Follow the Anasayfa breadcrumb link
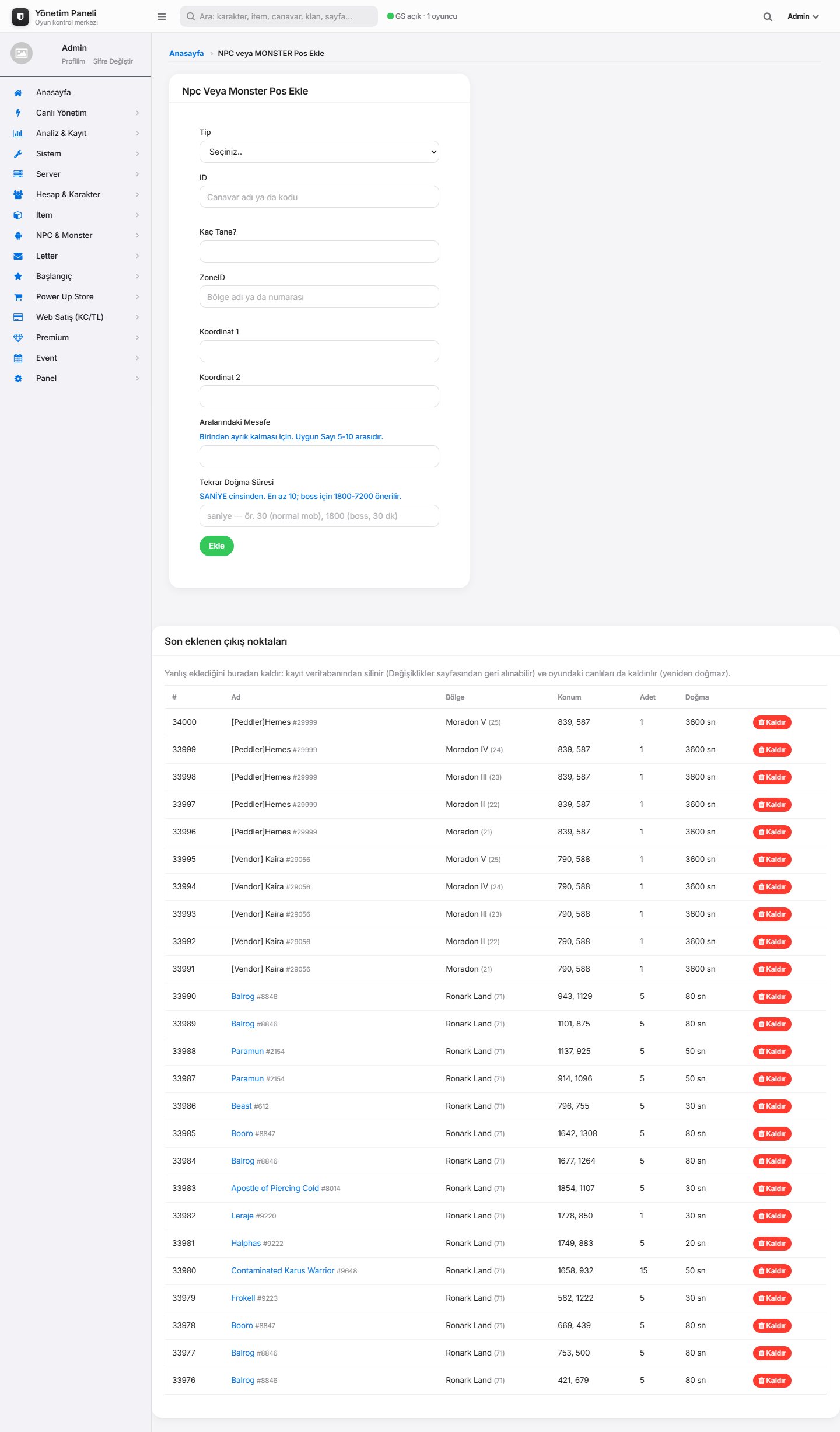Screen dimensions: 840x1432 pyautogui.click(x=186, y=53)
